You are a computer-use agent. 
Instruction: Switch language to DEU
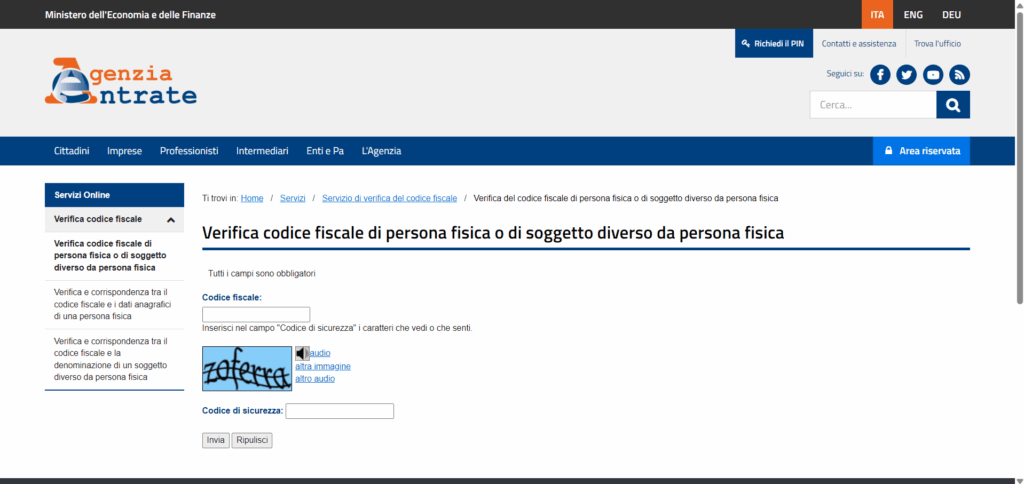point(951,15)
